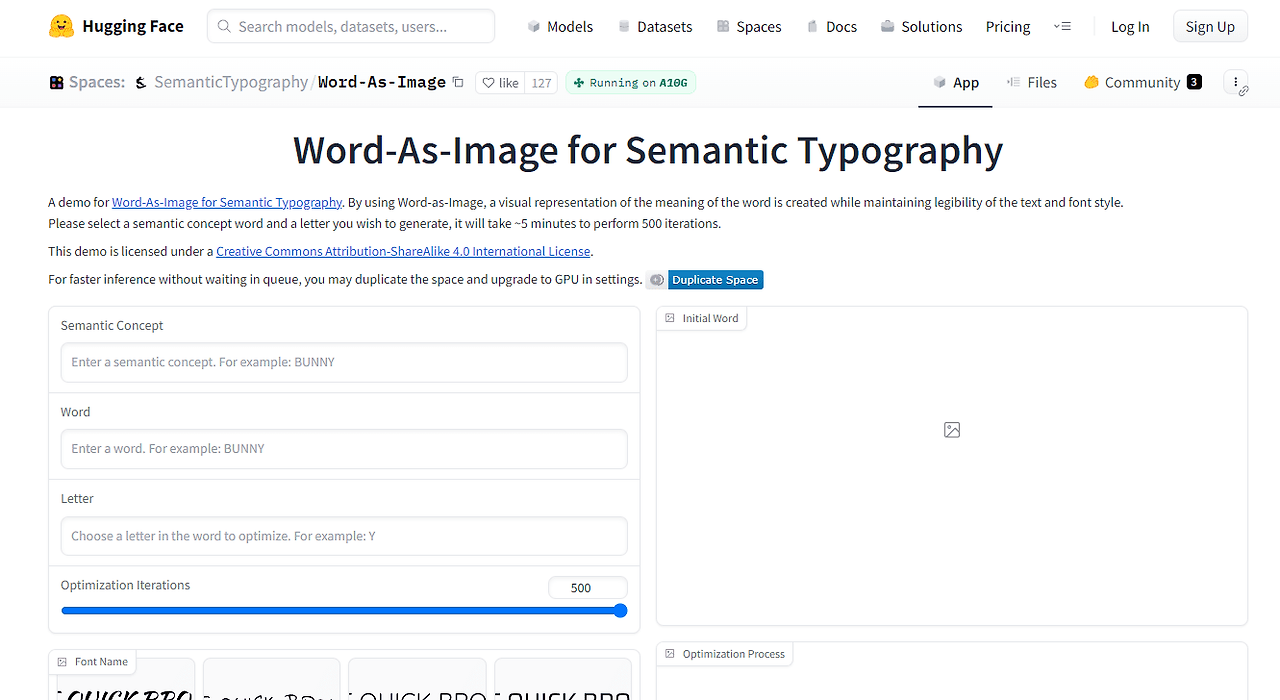Viewport: 1280px width, 700px height.
Task: Open the Creative Commons license link
Action: coord(403,252)
